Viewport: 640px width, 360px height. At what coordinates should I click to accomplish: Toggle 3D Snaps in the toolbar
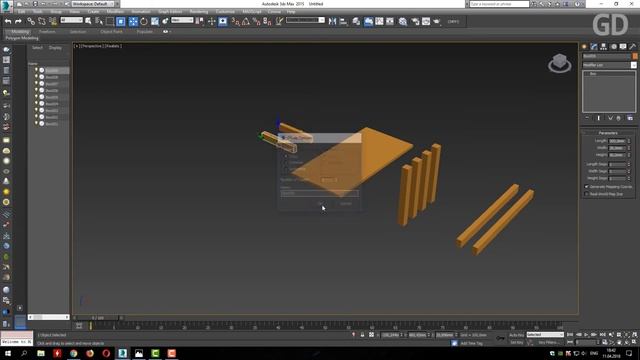tap(236, 21)
